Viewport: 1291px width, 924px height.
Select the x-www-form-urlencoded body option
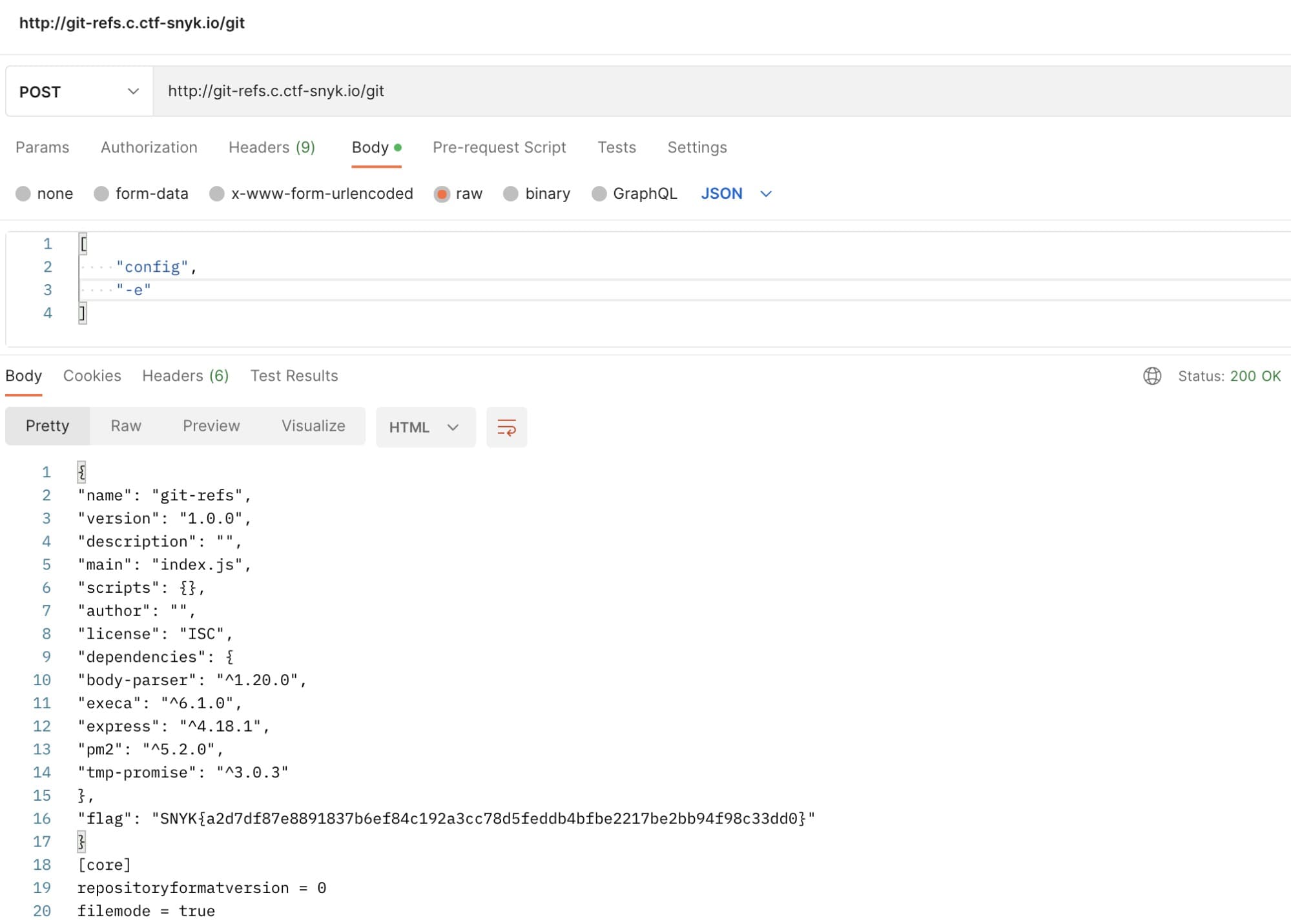(x=311, y=193)
